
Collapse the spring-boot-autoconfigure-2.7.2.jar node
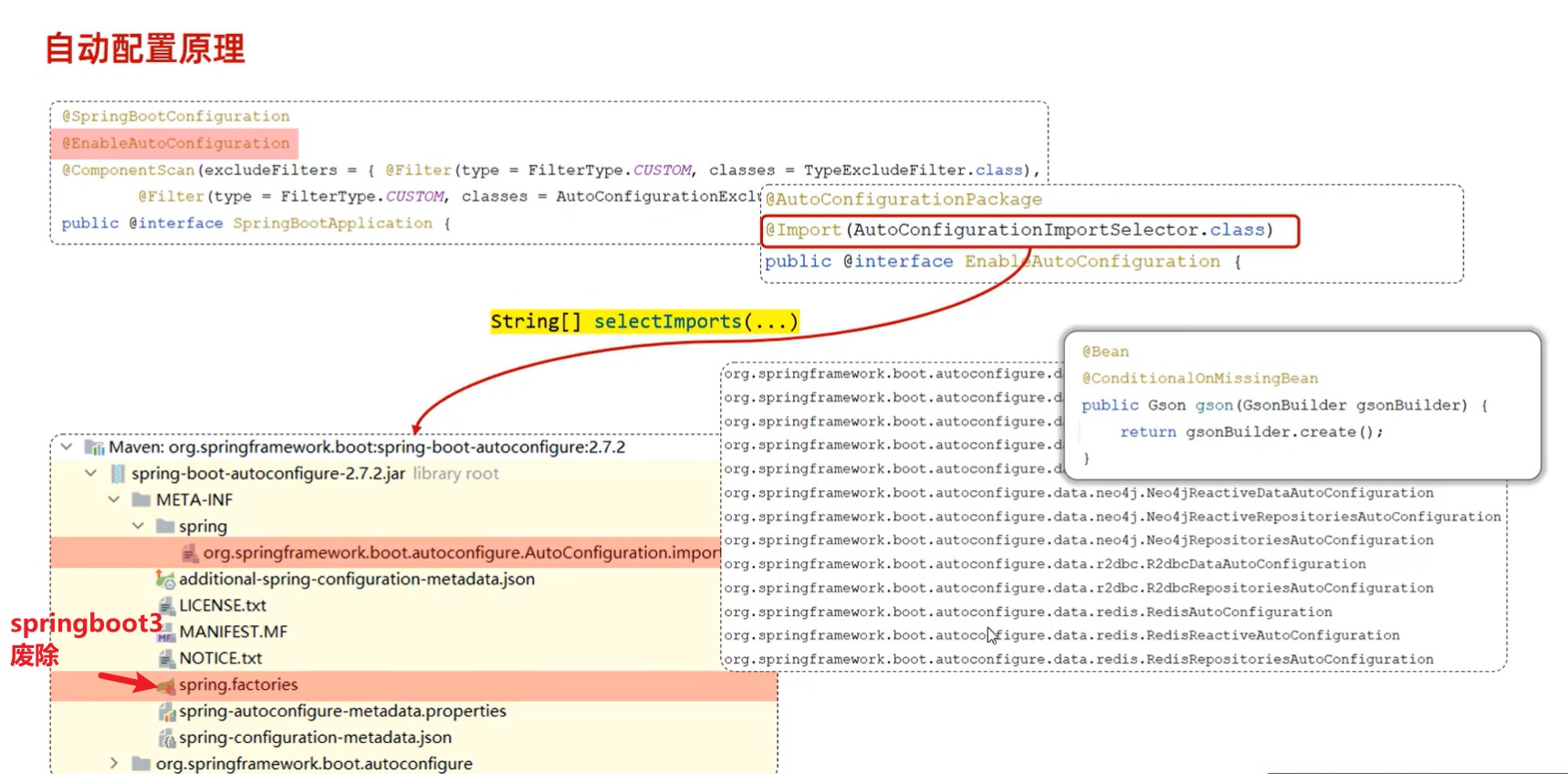coord(90,474)
